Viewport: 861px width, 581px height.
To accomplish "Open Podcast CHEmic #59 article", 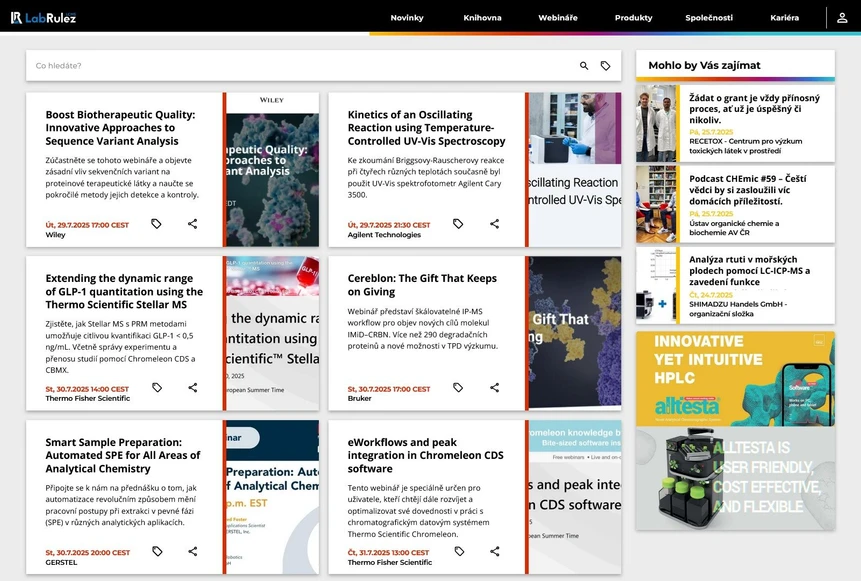I will (748, 190).
